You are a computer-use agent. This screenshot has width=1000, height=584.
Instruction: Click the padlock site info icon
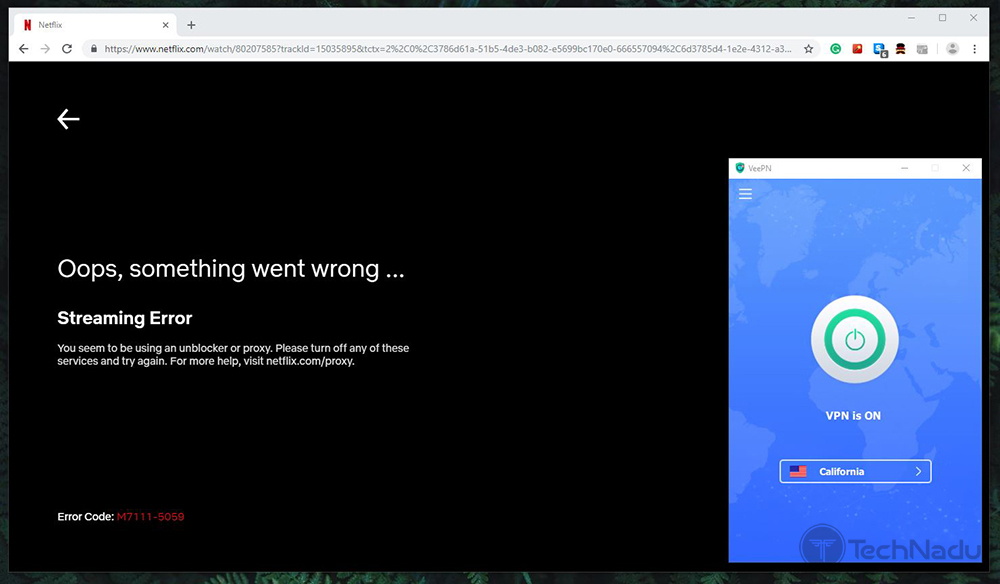point(94,48)
